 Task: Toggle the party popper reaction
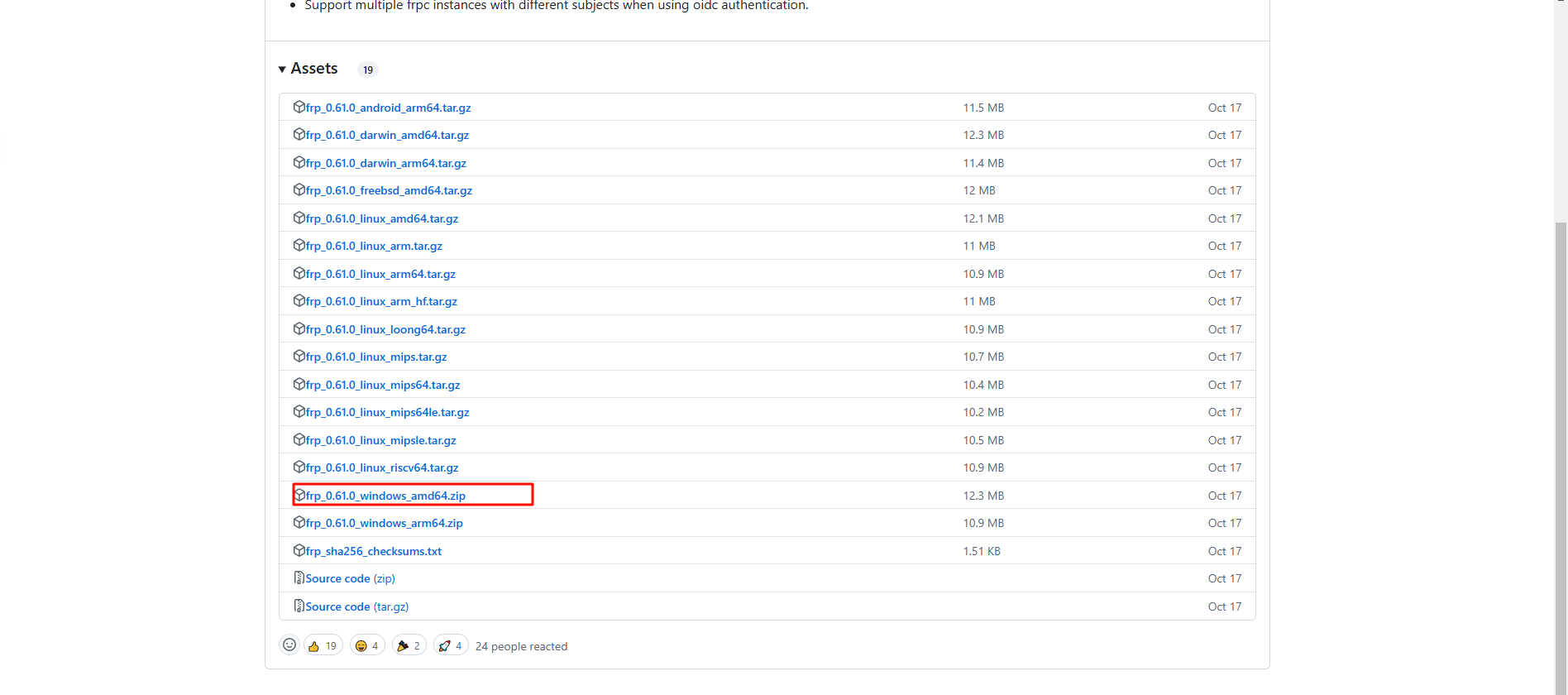[x=409, y=645]
